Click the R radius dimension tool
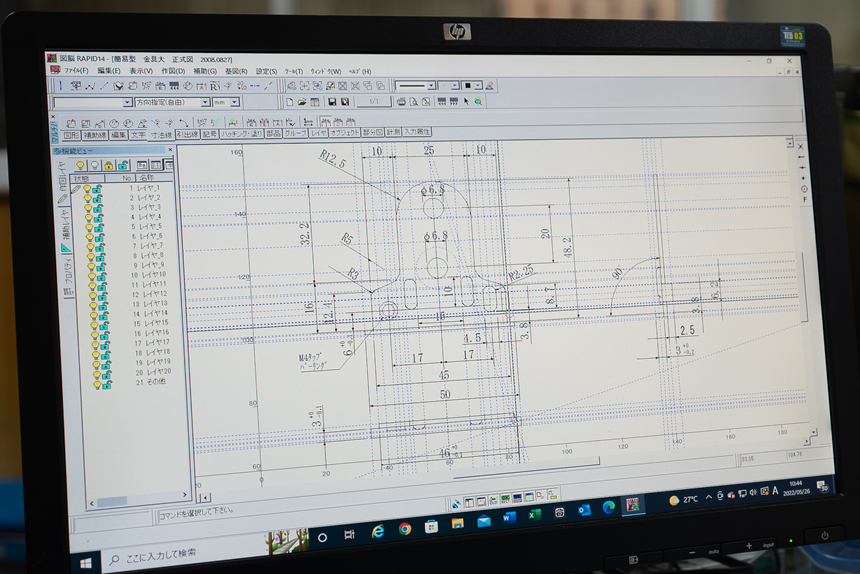Image resolution: width=860 pixels, height=574 pixels. 214,86
